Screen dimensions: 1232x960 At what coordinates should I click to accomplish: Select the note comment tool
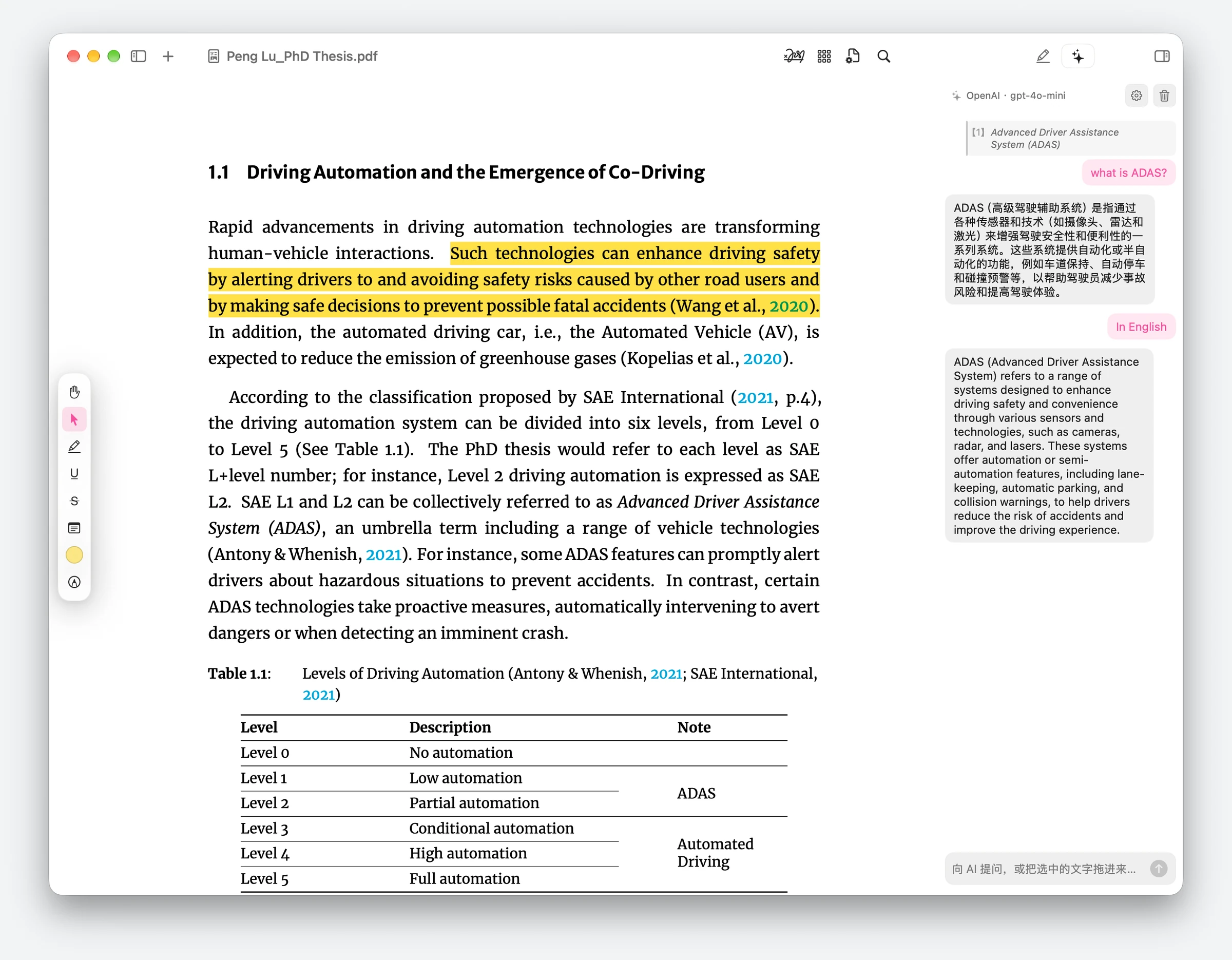tap(74, 528)
